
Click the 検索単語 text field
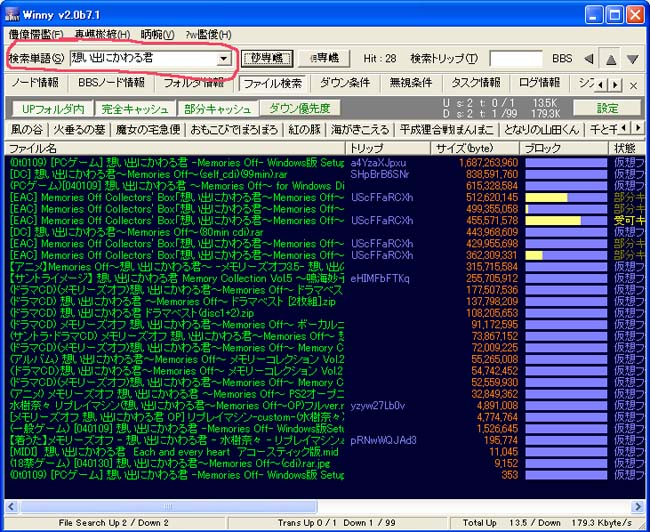point(143,58)
